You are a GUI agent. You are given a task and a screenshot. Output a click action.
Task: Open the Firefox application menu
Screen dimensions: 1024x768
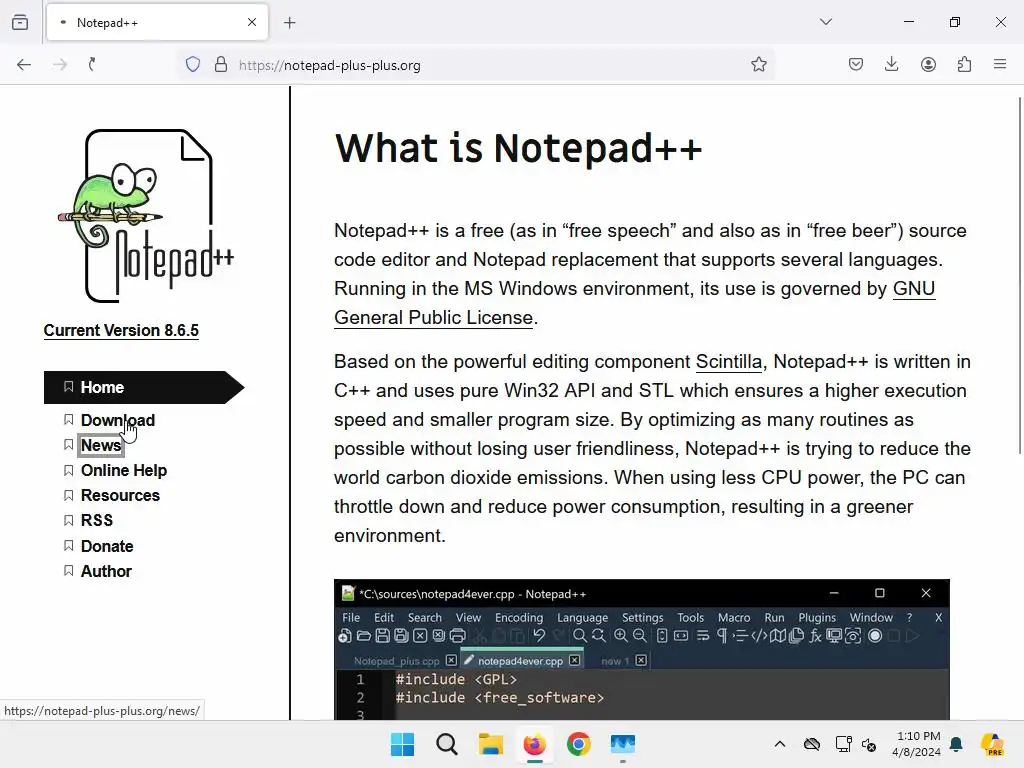pyautogui.click(x=1000, y=64)
